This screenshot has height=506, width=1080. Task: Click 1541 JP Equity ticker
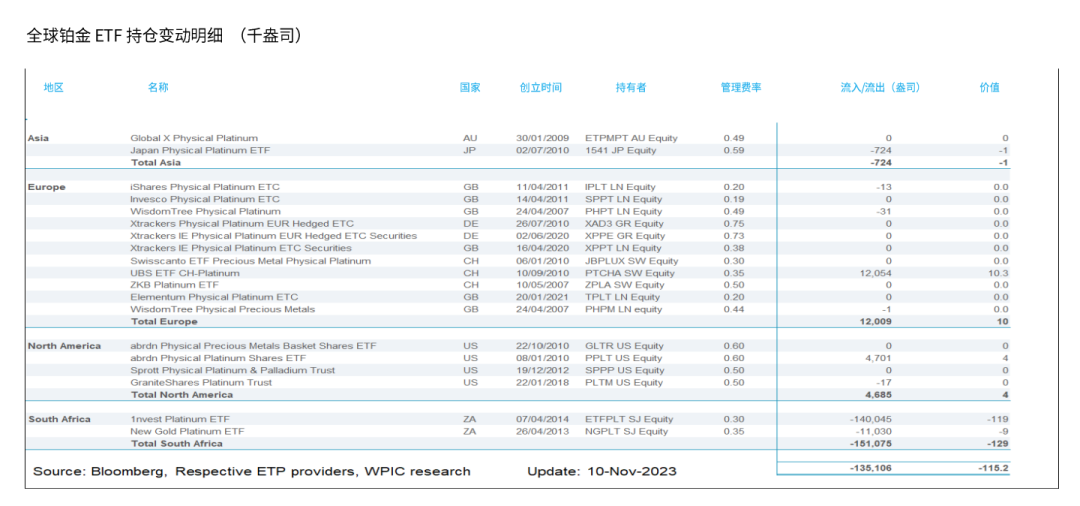[620, 150]
